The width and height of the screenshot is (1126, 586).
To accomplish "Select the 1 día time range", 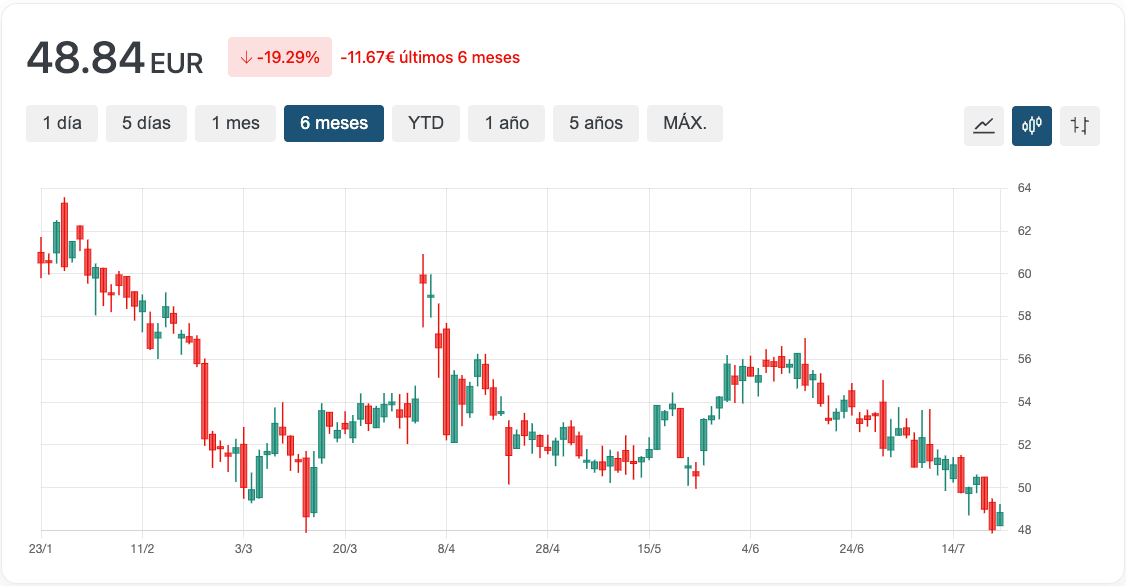I will [x=62, y=124].
